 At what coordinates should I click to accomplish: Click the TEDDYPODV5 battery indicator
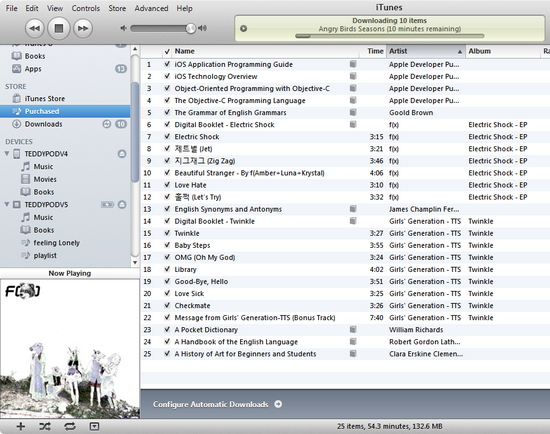(107, 205)
